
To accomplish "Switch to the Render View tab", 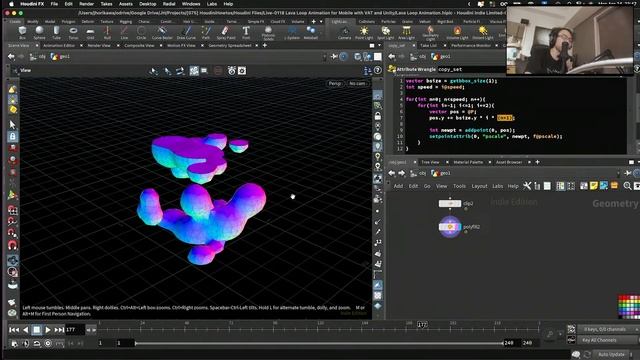I will [x=99, y=46].
